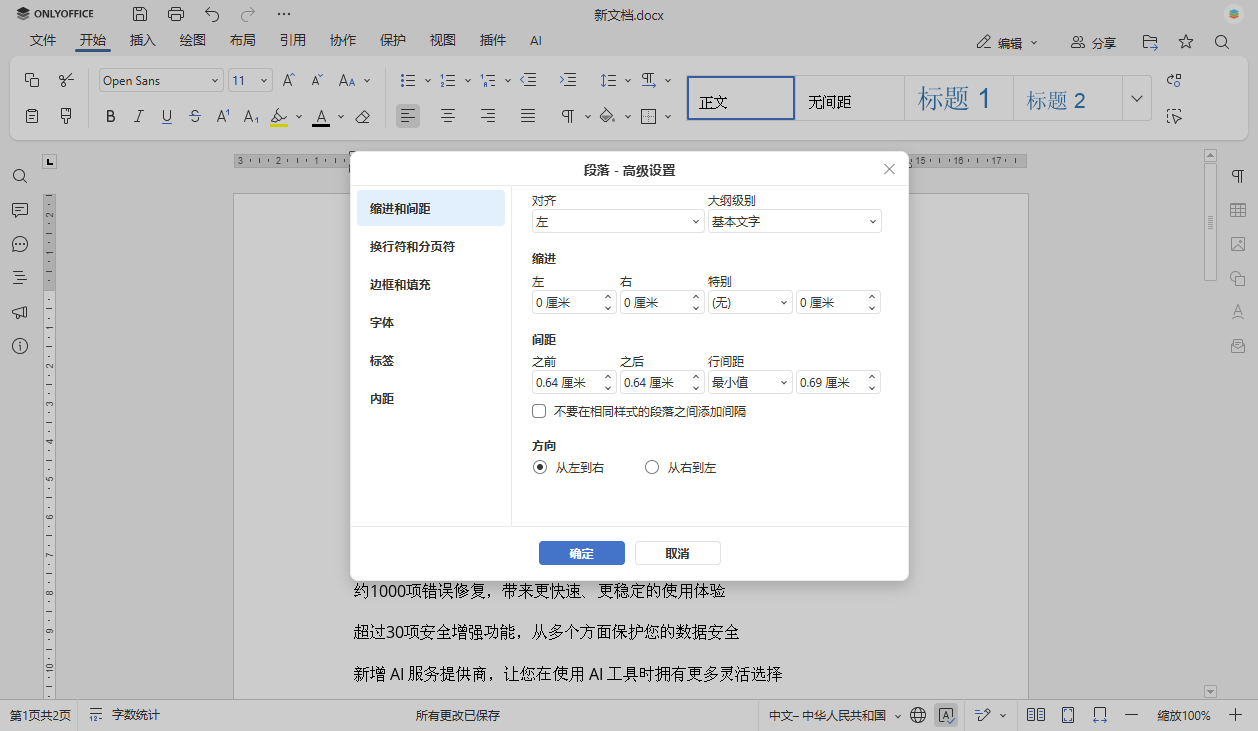Open the 大纲级别 dropdown
1258x731 pixels.
coord(794,221)
